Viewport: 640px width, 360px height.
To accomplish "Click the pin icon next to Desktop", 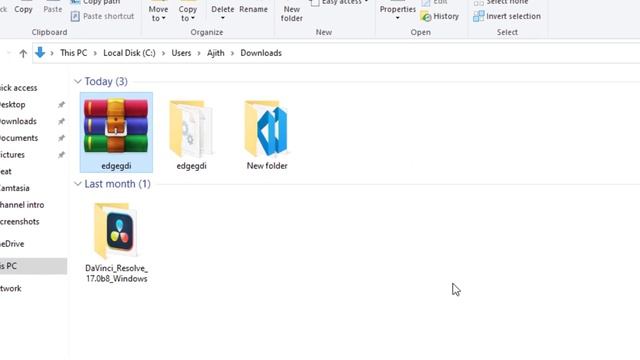I will [61, 105].
